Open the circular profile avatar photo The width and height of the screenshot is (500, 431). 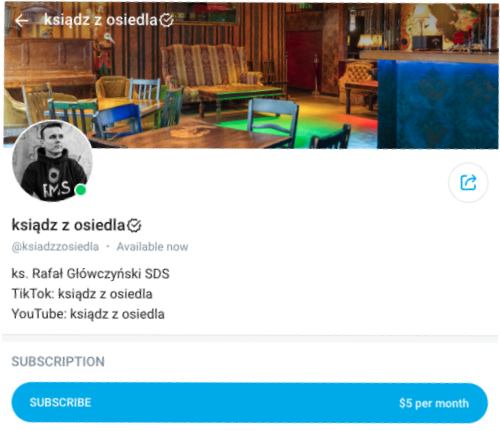(52, 161)
